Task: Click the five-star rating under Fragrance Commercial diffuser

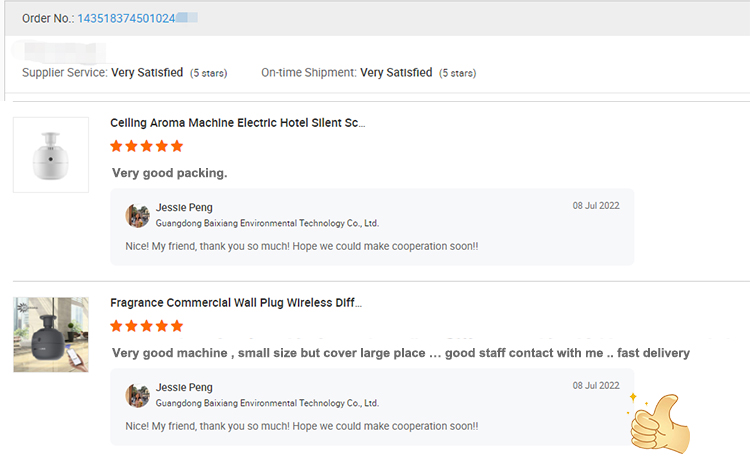Action: pos(146,326)
